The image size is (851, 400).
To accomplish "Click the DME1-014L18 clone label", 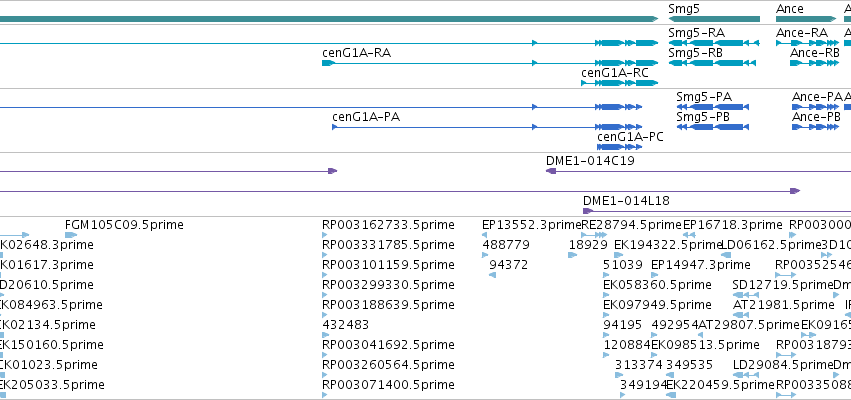I will [626, 201].
